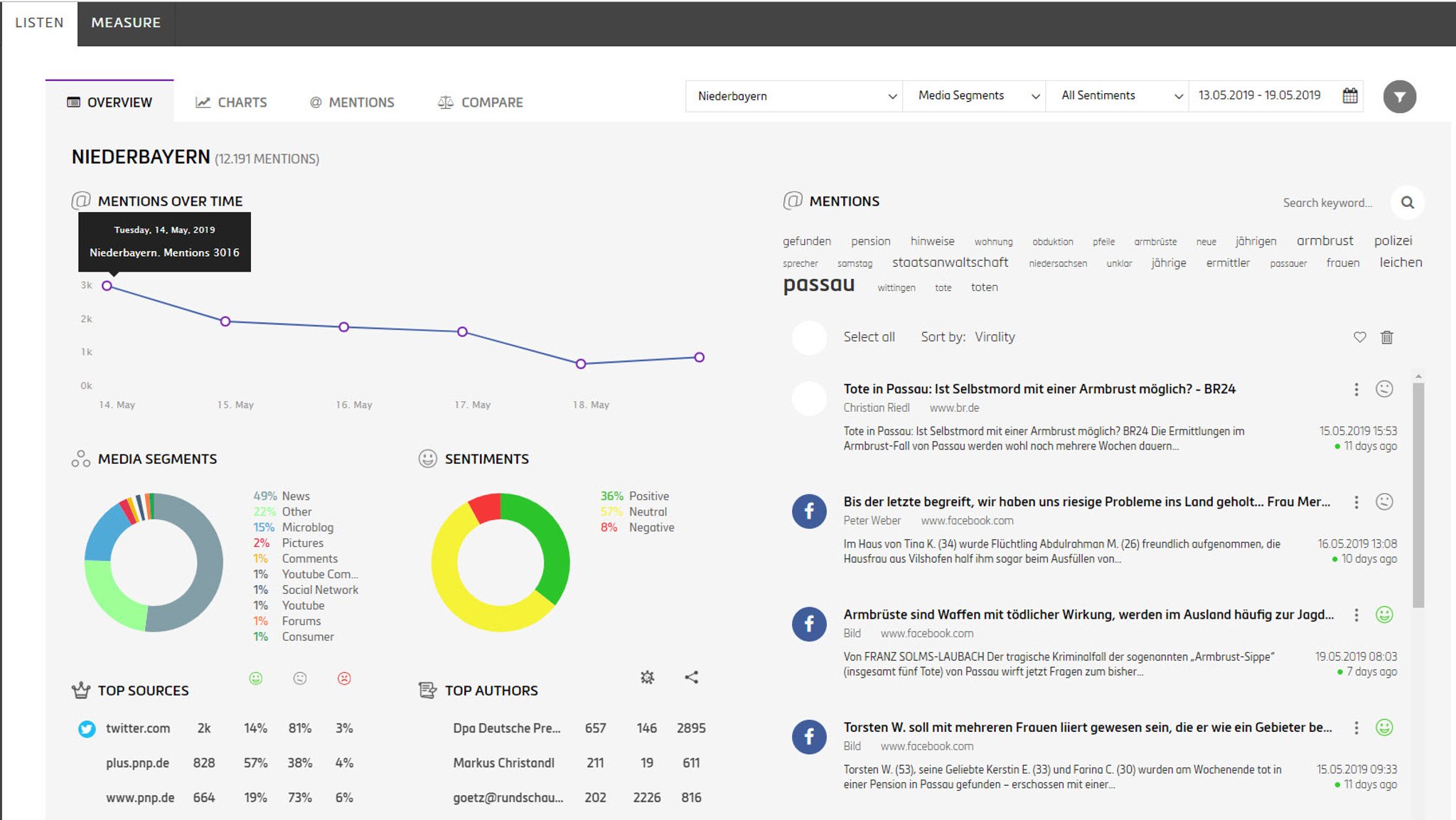This screenshot has height=820, width=1456.
Task: Click the staatsanwaltschaft keyword in word cloud
Action: pyautogui.click(x=950, y=262)
